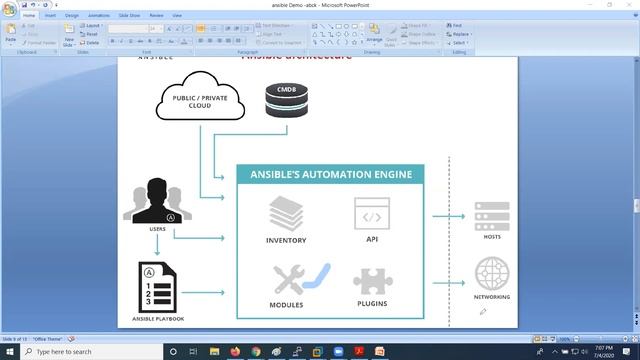Expand the shapes gallery

point(362,42)
